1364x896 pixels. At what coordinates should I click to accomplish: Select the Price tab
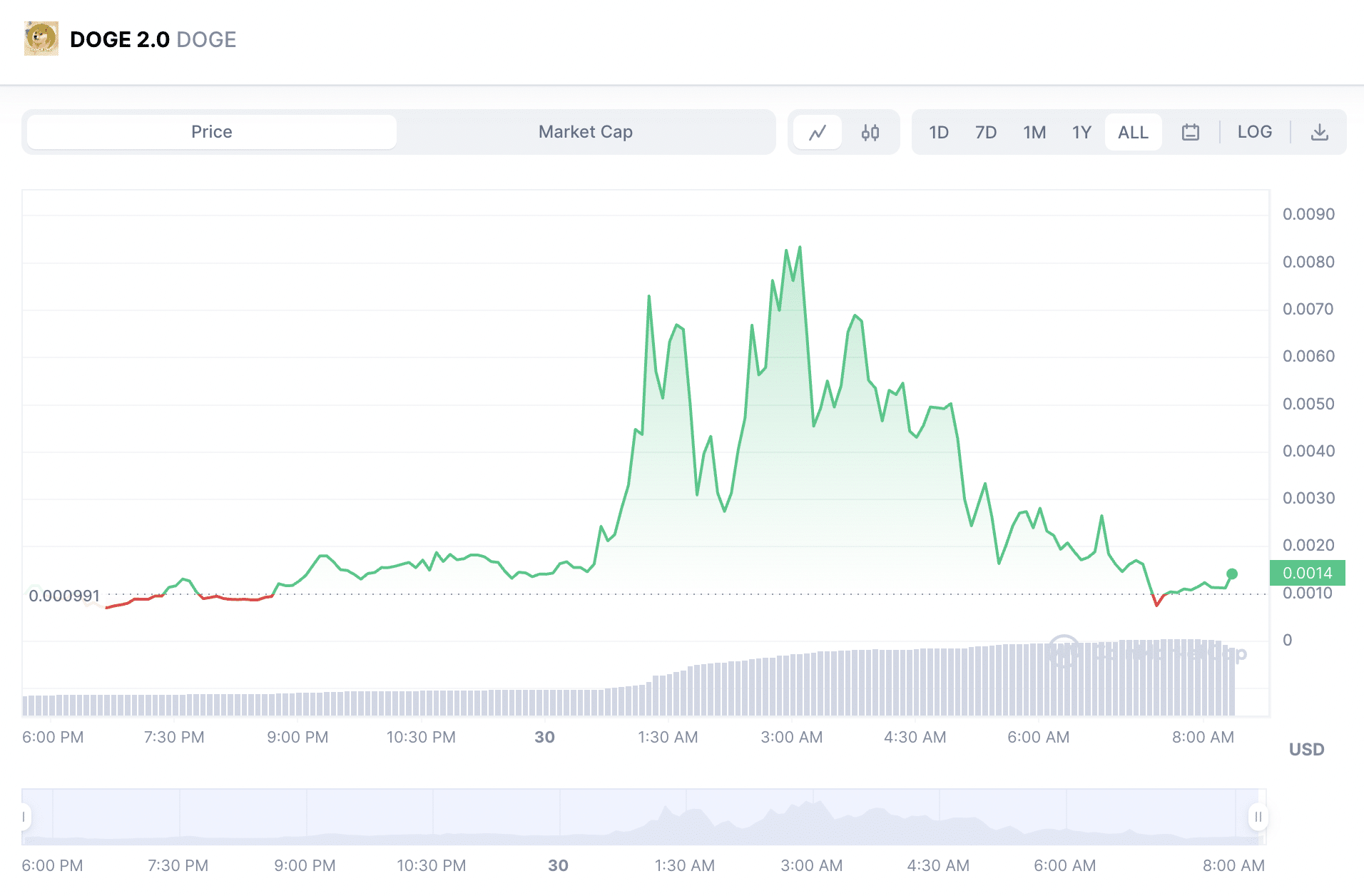tap(212, 132)
